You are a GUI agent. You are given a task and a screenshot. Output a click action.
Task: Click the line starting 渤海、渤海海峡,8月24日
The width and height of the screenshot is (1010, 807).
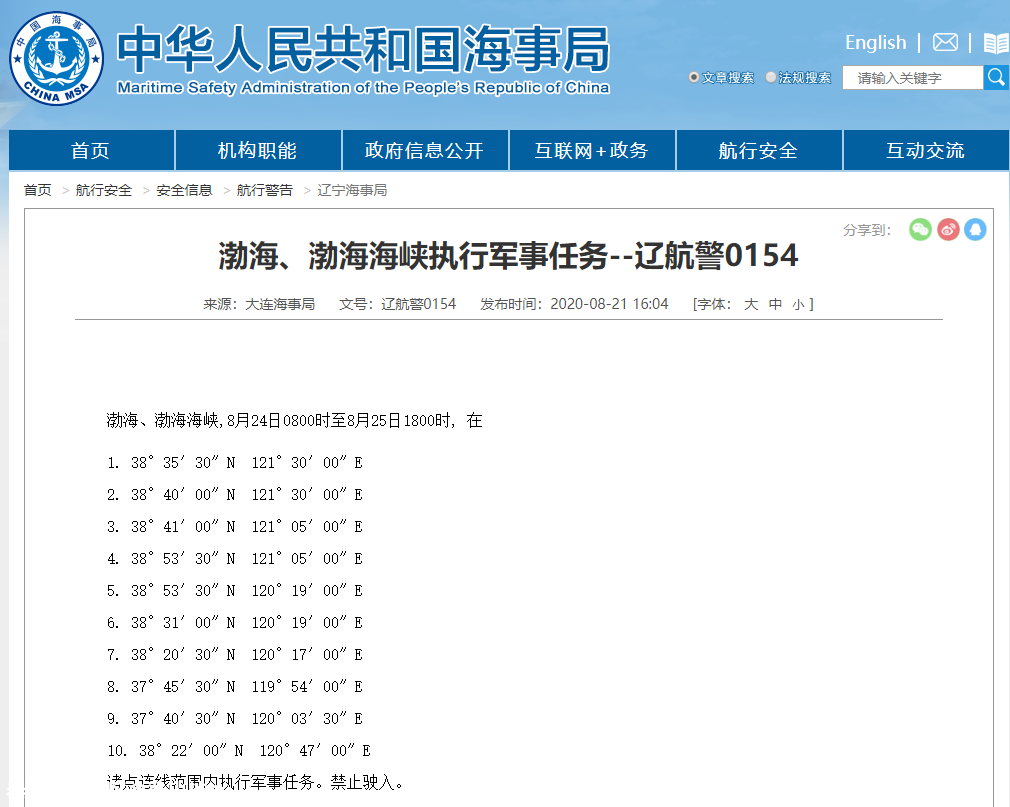click(x=294, y=421)
